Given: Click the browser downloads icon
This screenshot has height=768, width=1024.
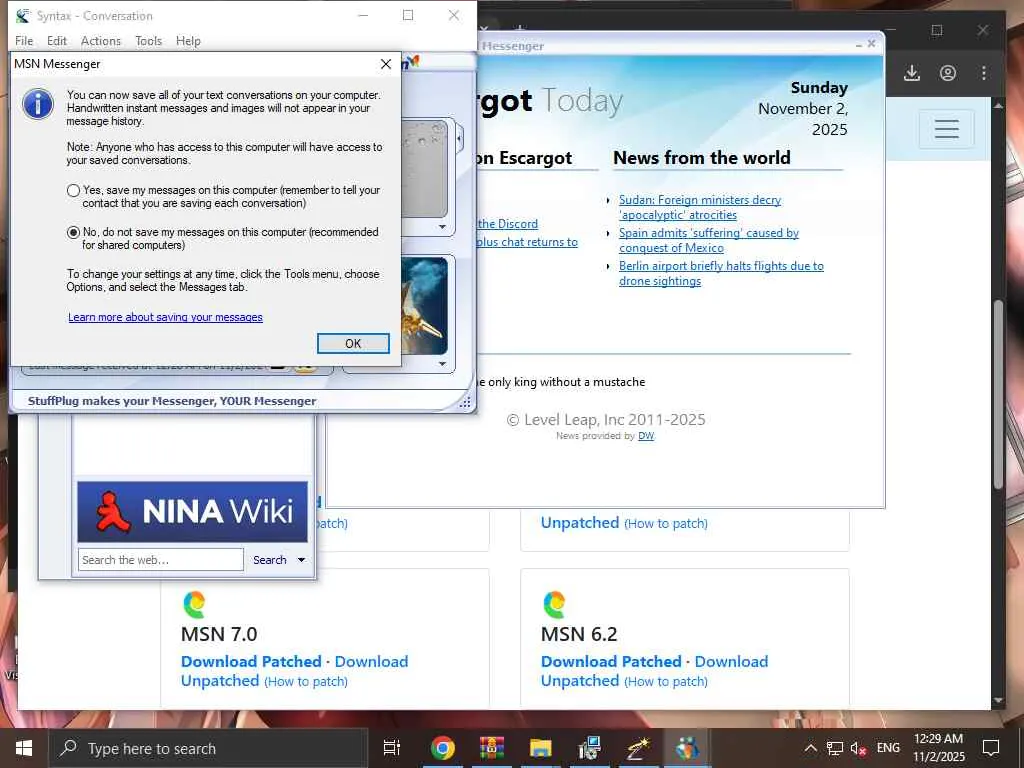Looking at the screenshot, I should click(x=912, y=73).
